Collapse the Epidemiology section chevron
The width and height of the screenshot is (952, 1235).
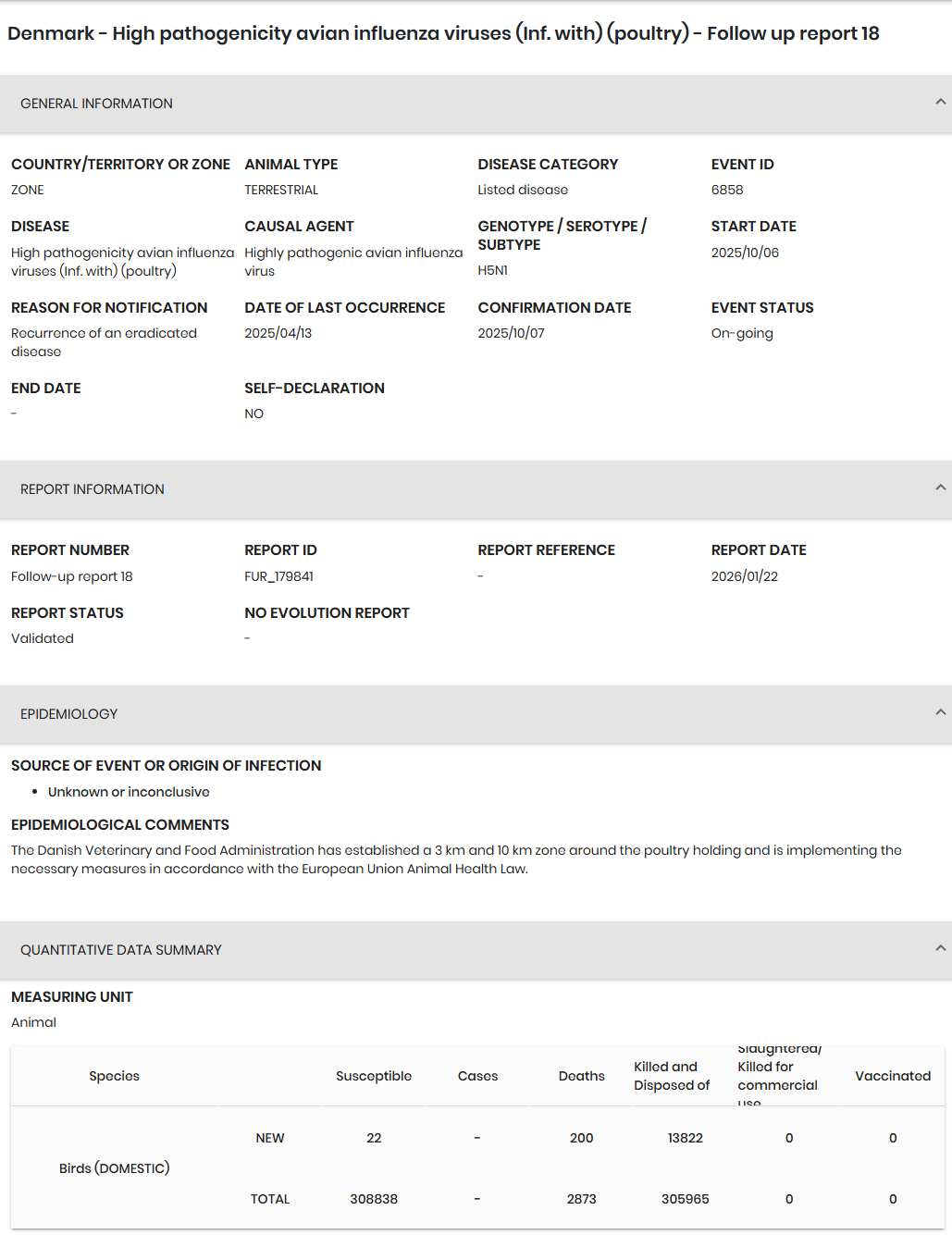point(940,712)
